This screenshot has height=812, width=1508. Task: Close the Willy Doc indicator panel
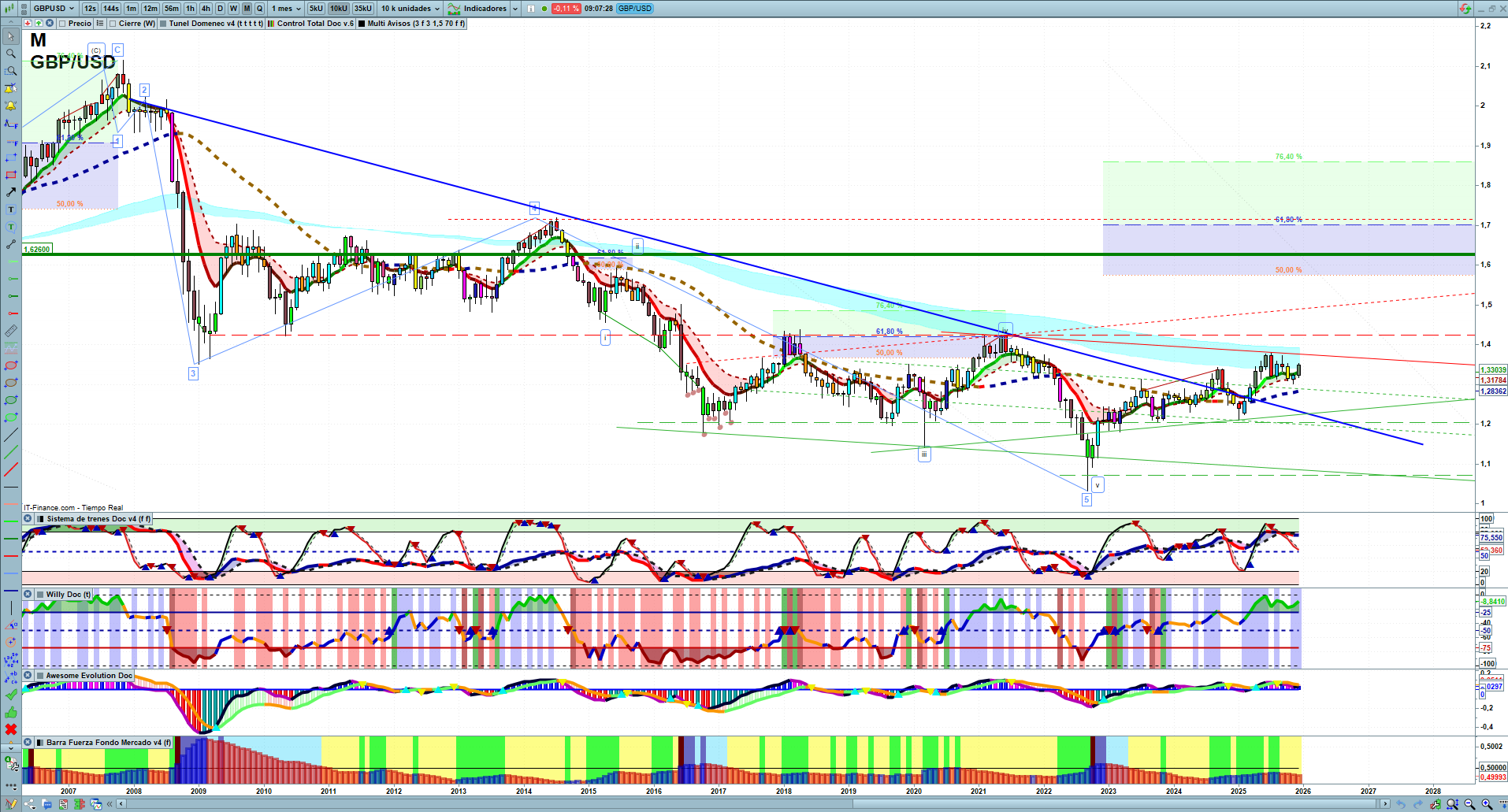(x=28, y=595)
